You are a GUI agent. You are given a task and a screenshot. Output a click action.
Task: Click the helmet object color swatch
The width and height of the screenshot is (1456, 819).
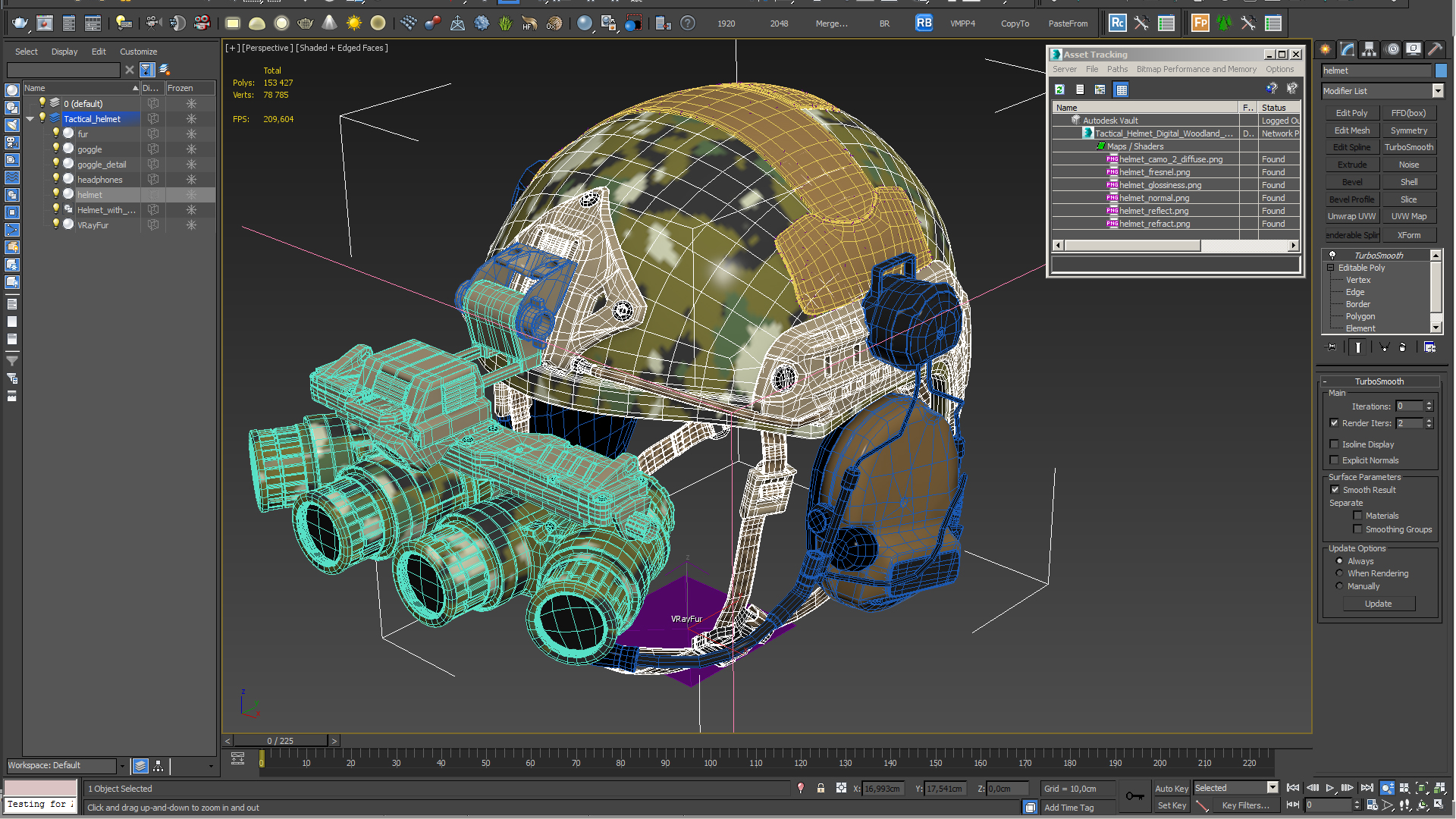1441,71
